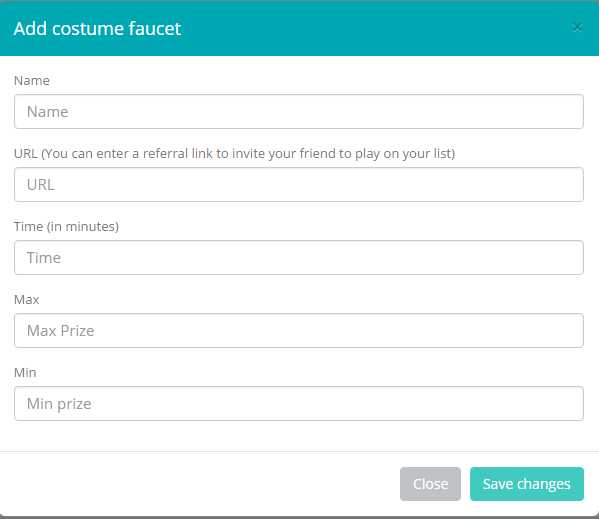Click the dark backdrop strip below the dialog
599x519 pixels.
pos(300,517)
